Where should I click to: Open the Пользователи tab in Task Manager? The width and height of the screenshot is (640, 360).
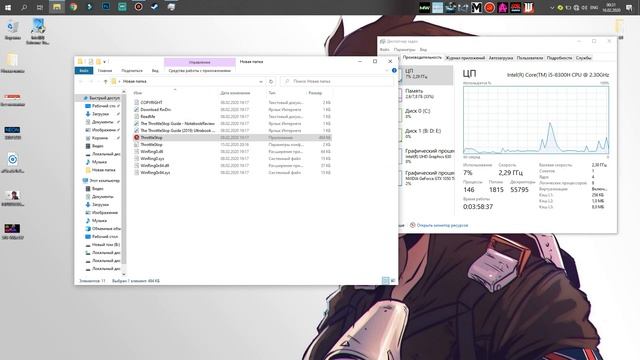(x=530, y=58)
